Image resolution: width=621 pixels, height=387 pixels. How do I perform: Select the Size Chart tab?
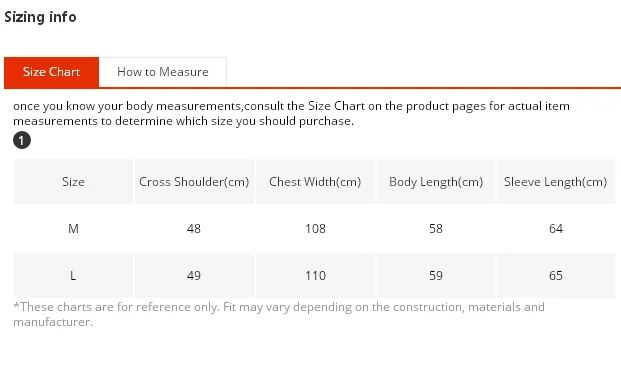(51, 72)
